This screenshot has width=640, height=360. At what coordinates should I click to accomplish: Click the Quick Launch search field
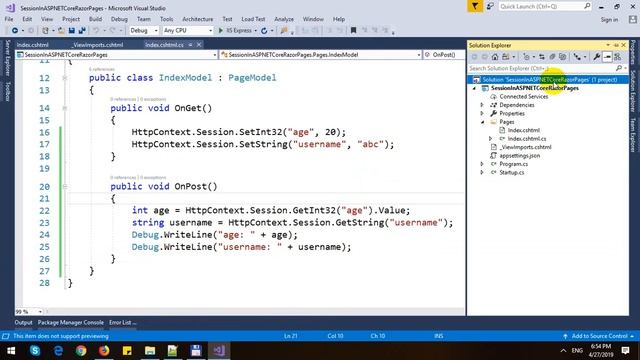[545, 7]
